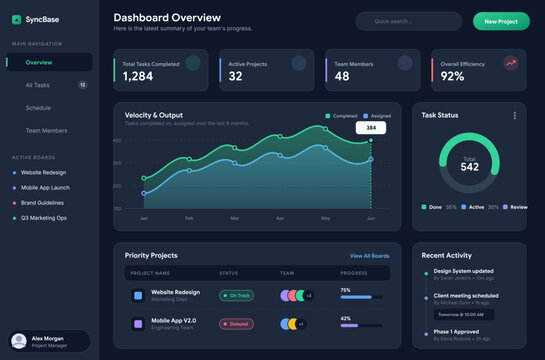
Task: Click Alex Morgan Project Manager profile card
Action: click(x=49, y=341)
